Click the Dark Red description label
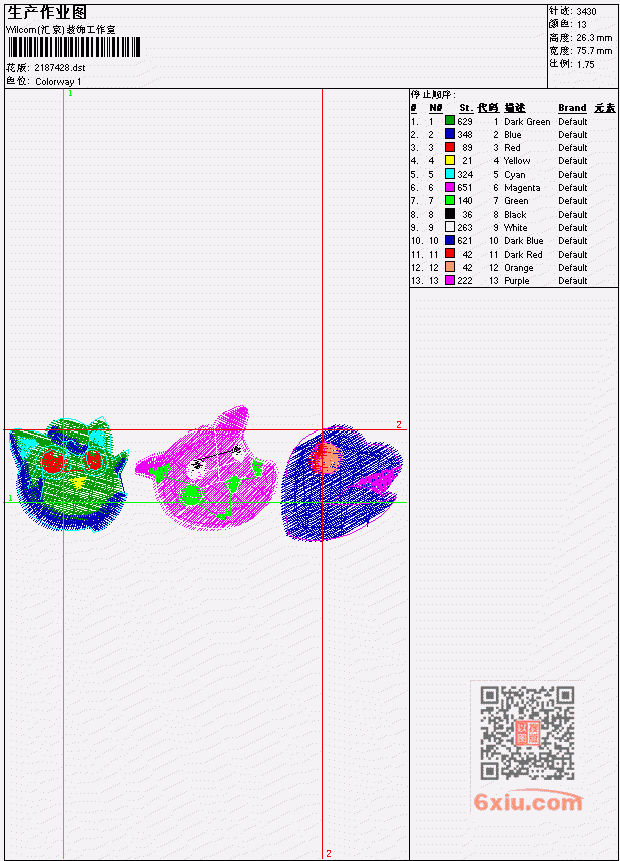 click(x=523, y=255)
